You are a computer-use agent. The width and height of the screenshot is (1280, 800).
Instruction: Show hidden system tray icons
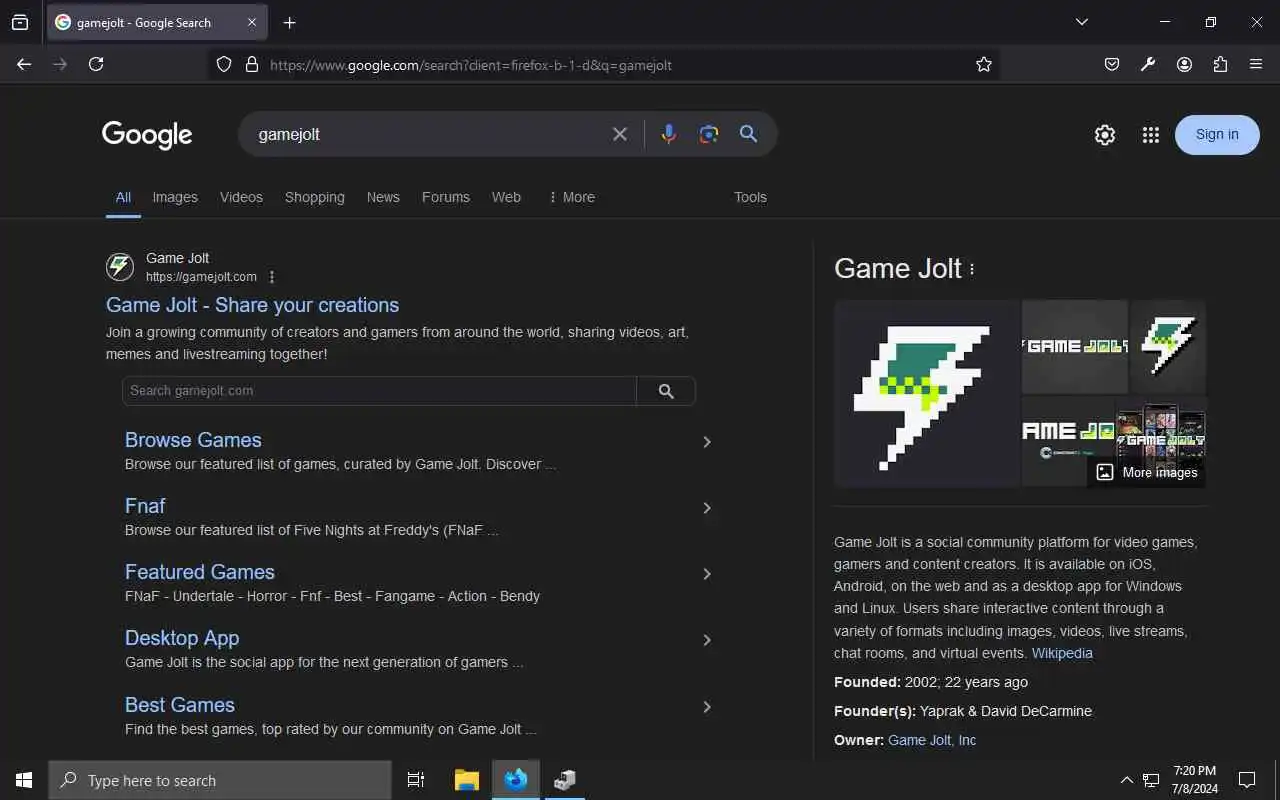pyautogui.click(x=1126, y=780)
